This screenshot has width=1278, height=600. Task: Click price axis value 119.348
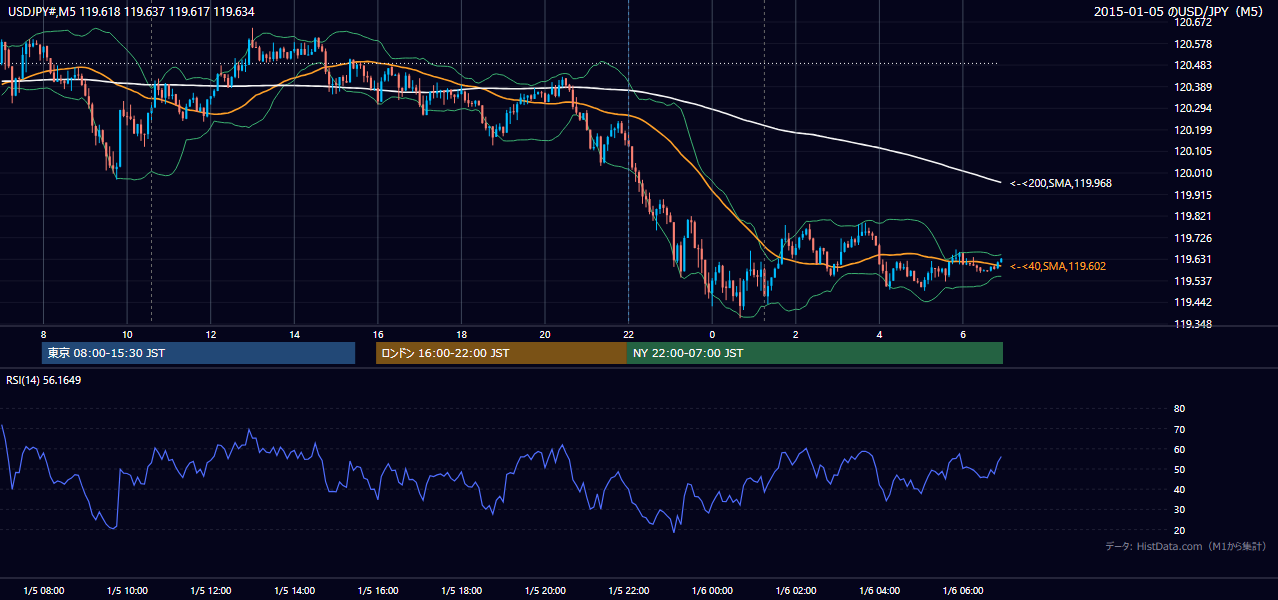(x=1193, y=324)
